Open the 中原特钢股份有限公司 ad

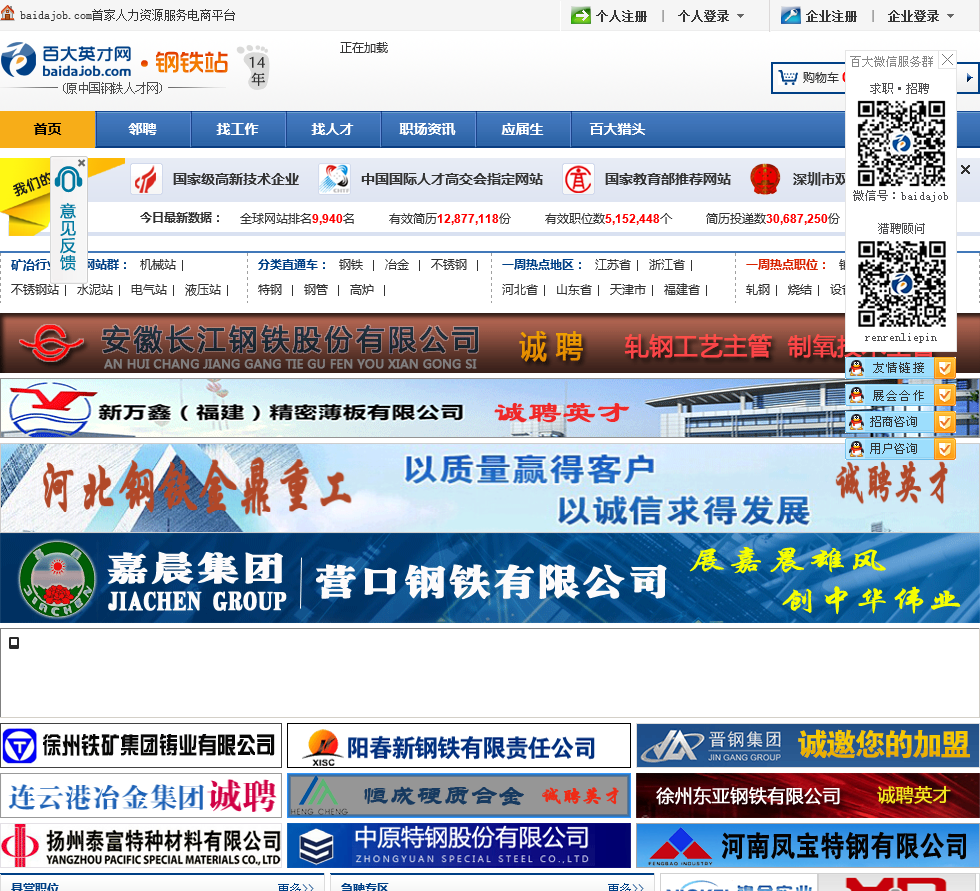pyautogui.click(x=459, y=845)
